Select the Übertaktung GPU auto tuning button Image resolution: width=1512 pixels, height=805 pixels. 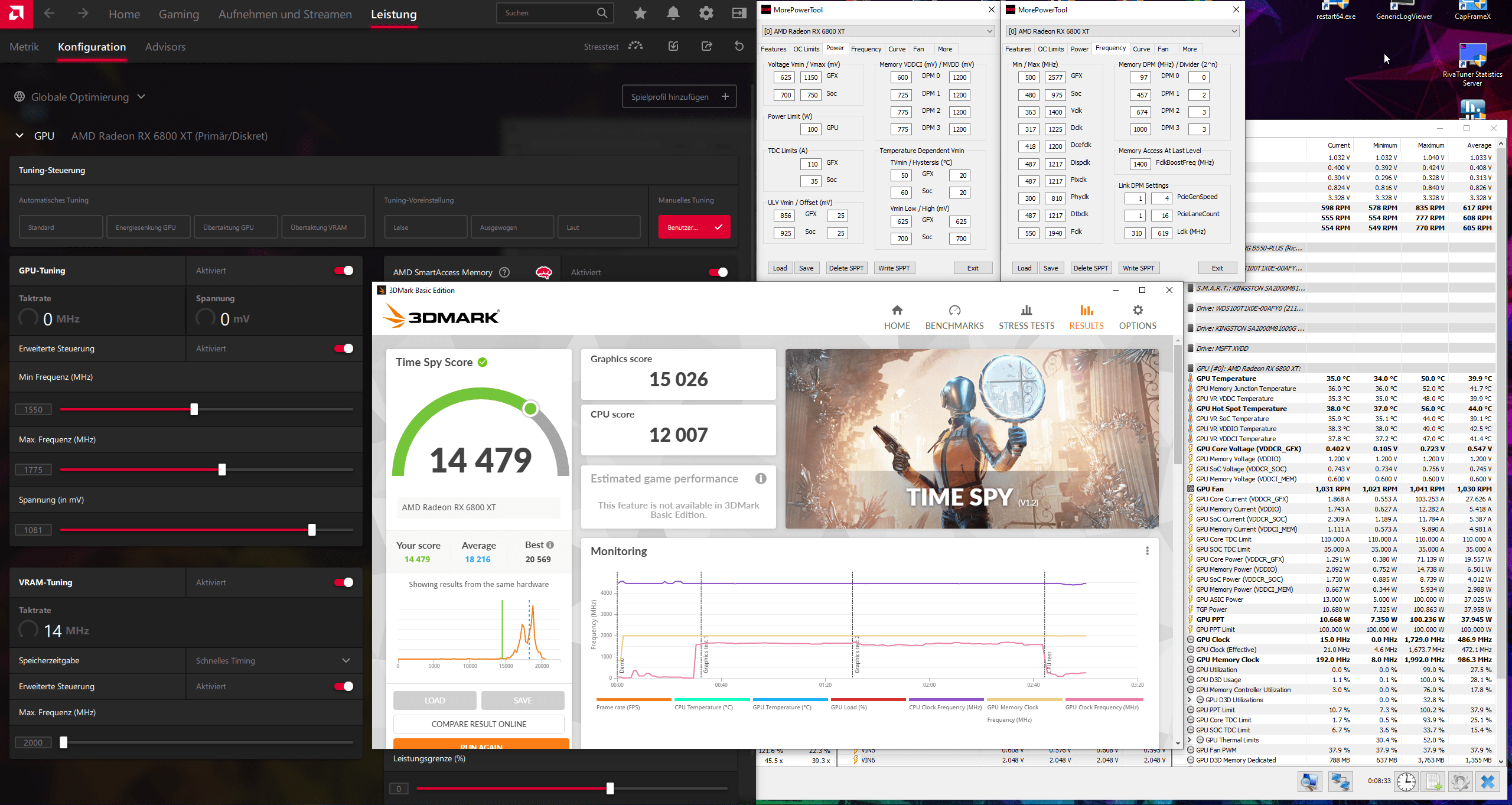click(236, 227)
